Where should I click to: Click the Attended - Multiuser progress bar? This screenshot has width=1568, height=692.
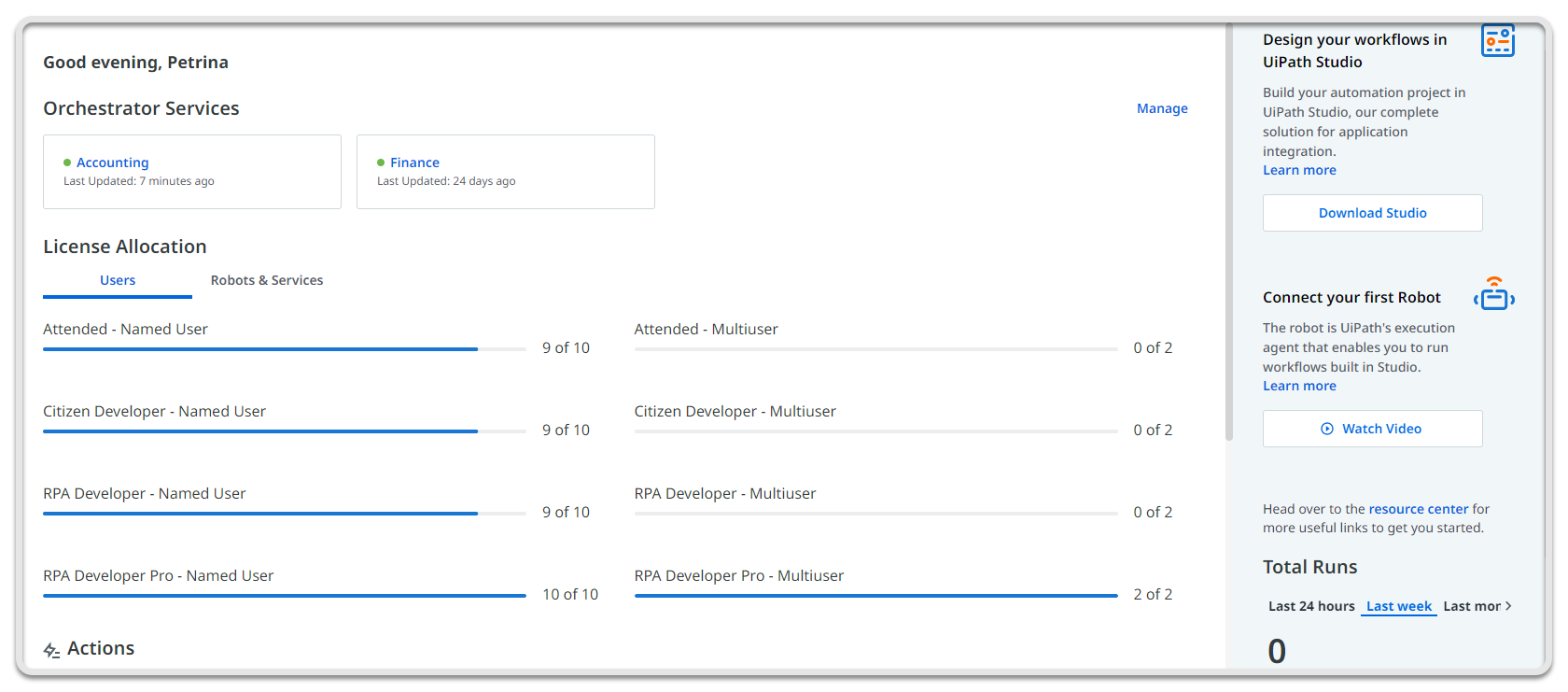pos(875,349)
